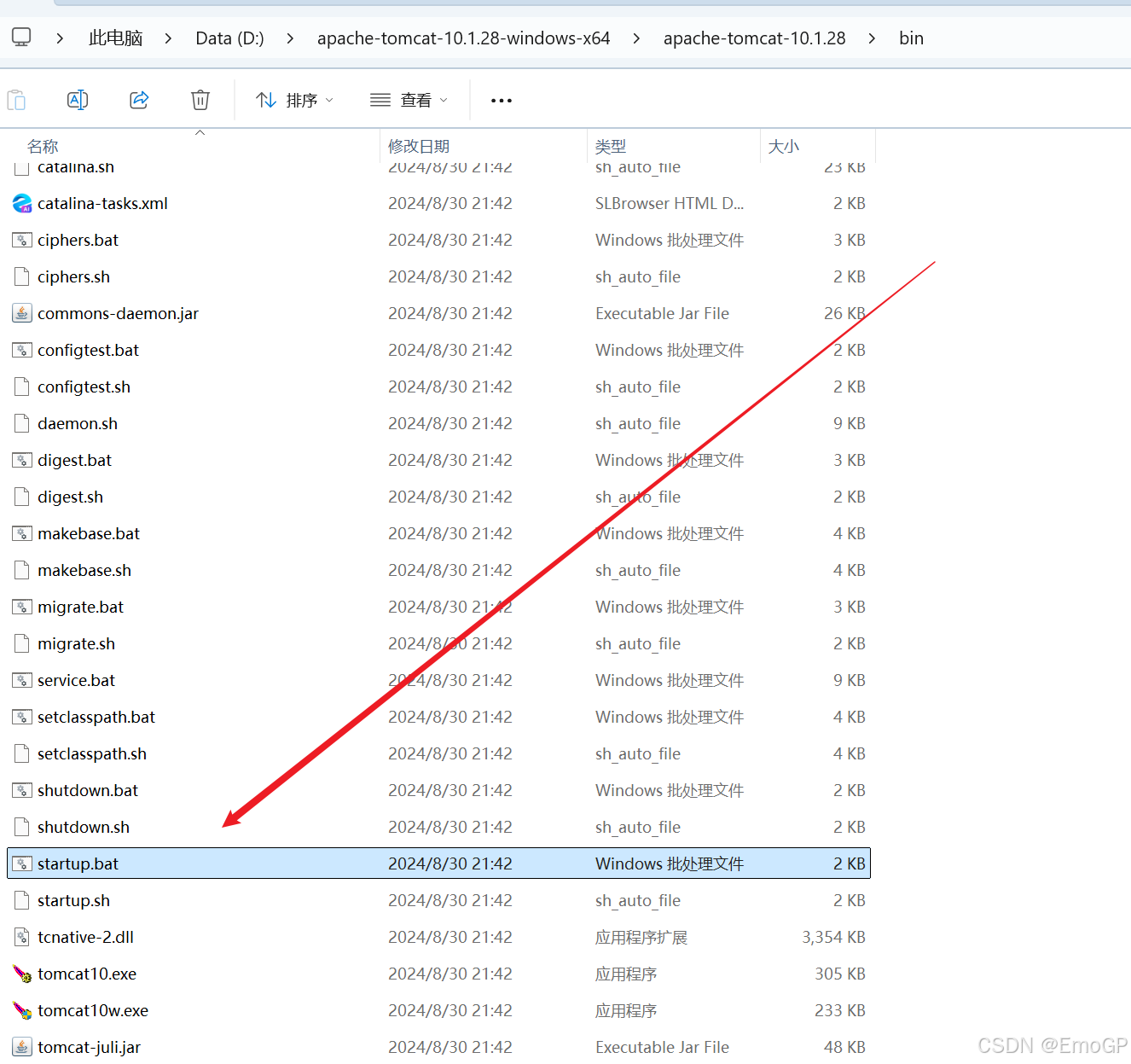Image resolution: width=1131 pixels, height=1064 pixels.
Task: Expand chevron after 此电脑
Action: point(168,38)
